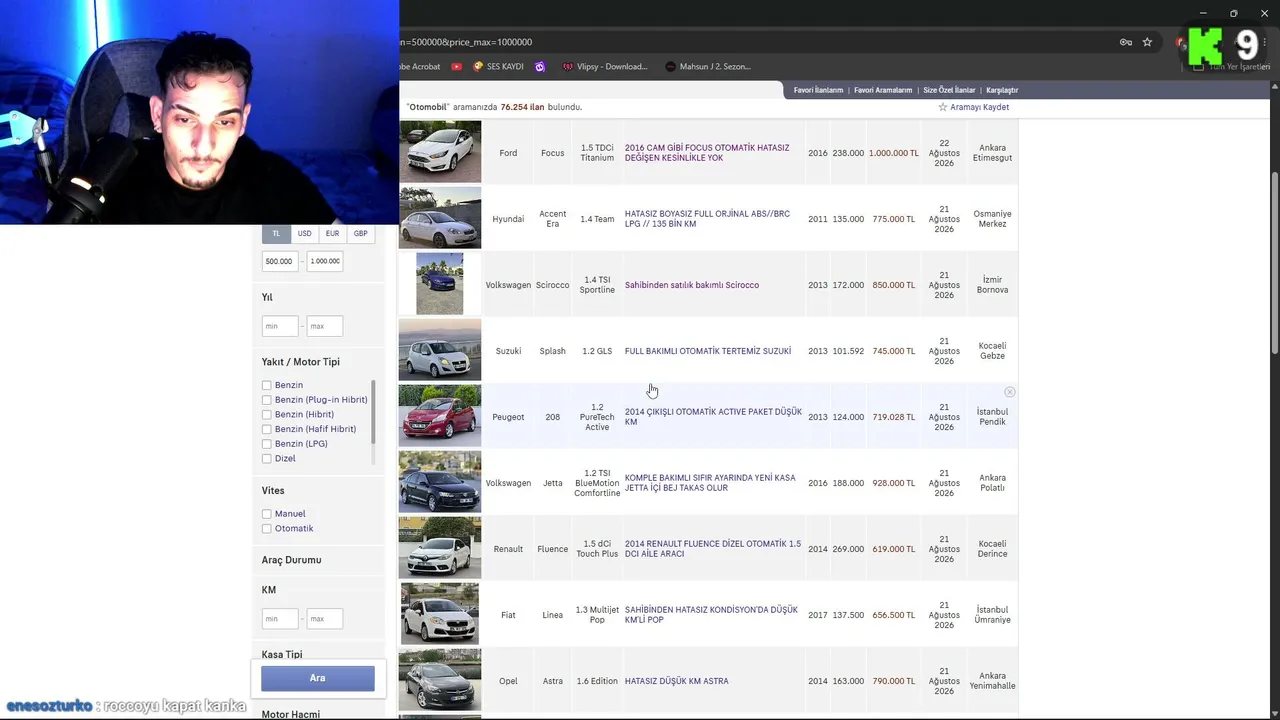The width and height of the screenshot is (1280, 720).
Task: Select the USD currency tab
Action: pyautogui.click(x=304, y=234)
